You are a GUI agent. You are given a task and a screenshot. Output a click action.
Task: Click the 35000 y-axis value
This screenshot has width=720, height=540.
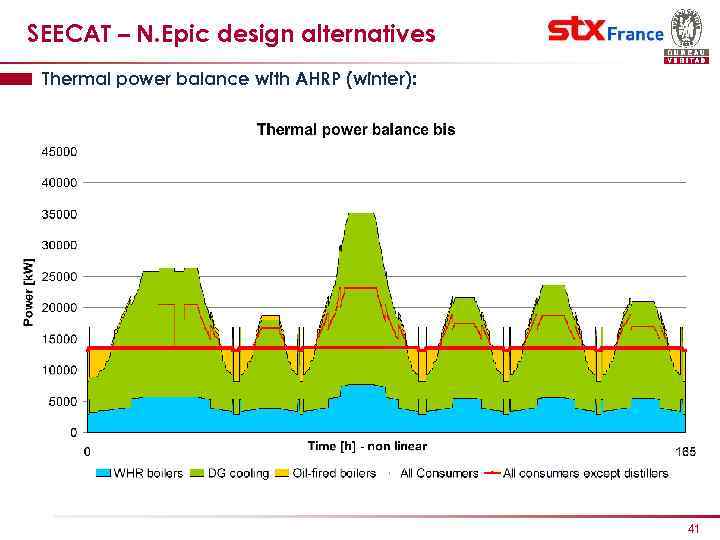tap(59, 214)
